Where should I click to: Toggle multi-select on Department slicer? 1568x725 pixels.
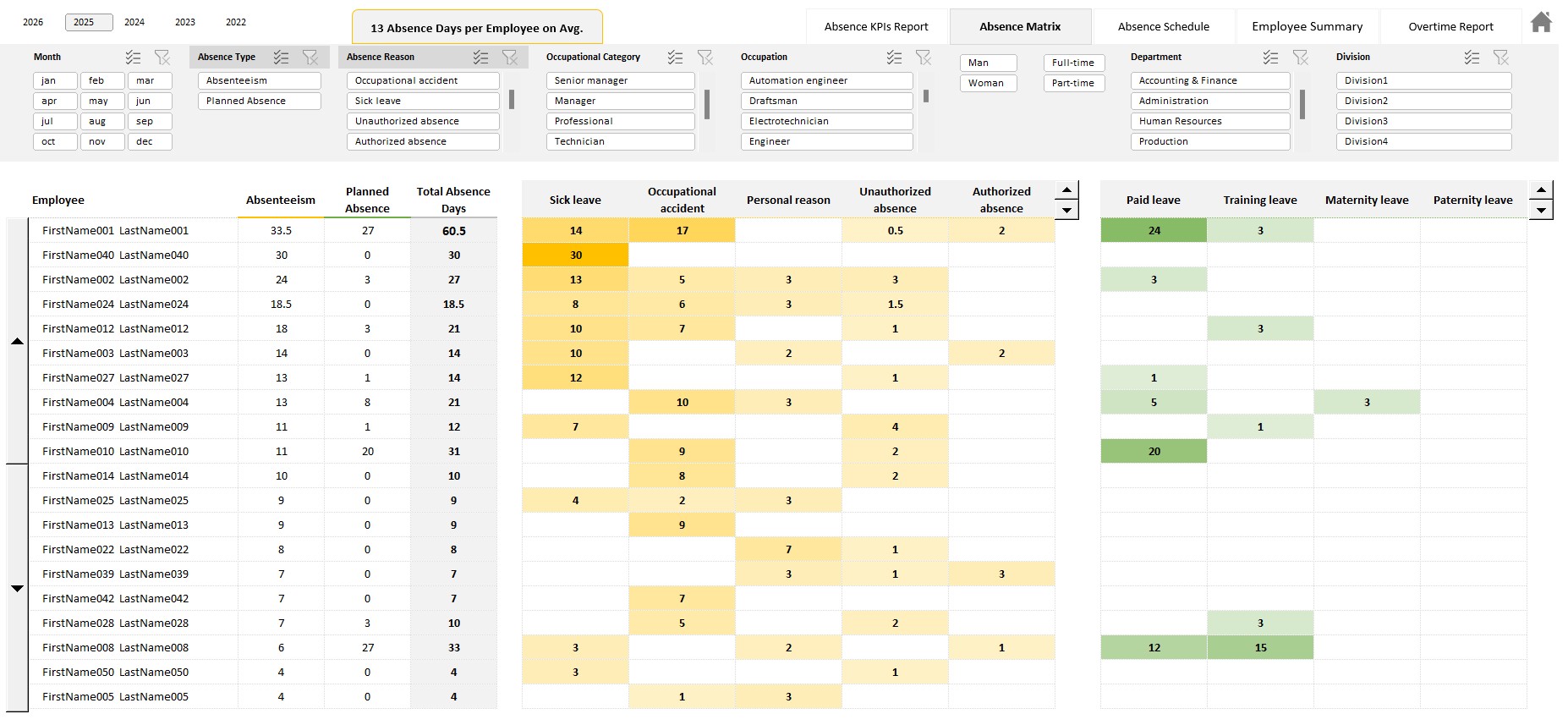[x=1270, y=58]
